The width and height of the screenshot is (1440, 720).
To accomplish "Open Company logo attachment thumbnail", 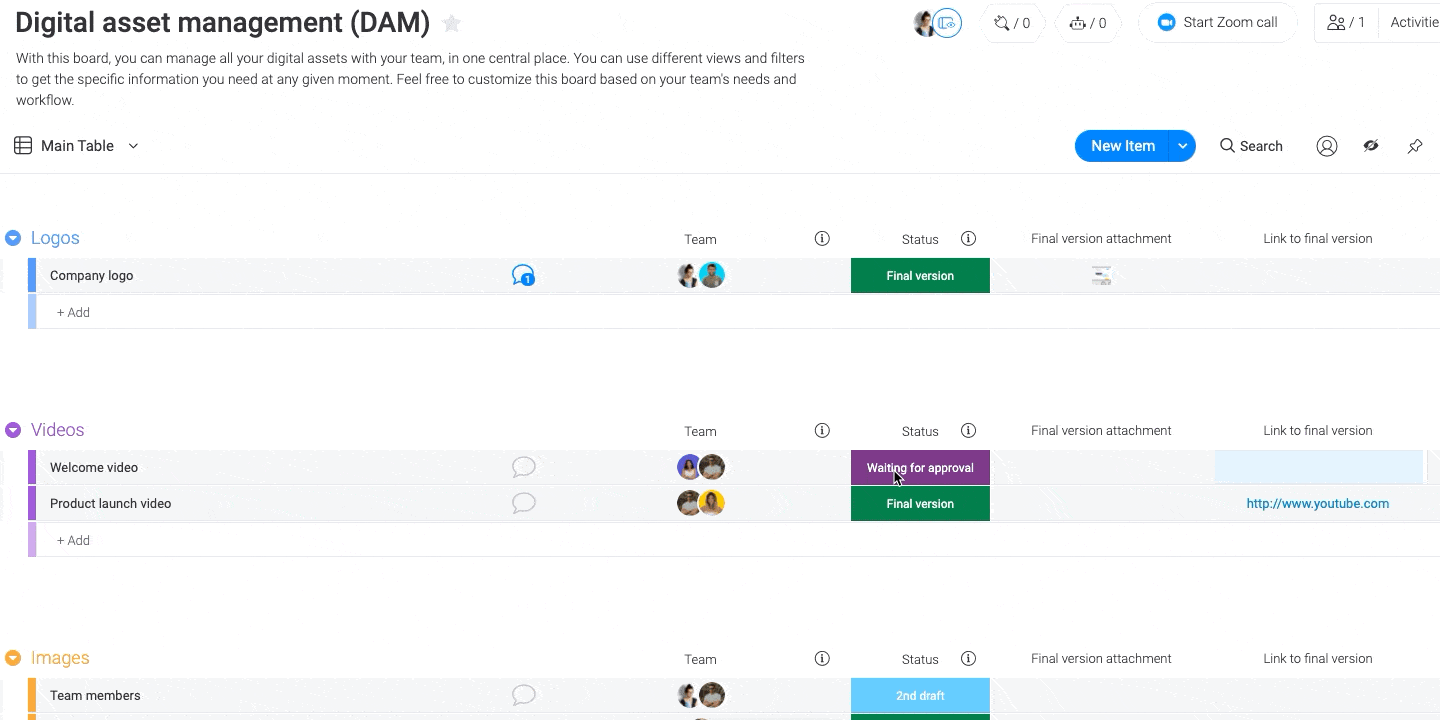I will tap(1101, 276).
